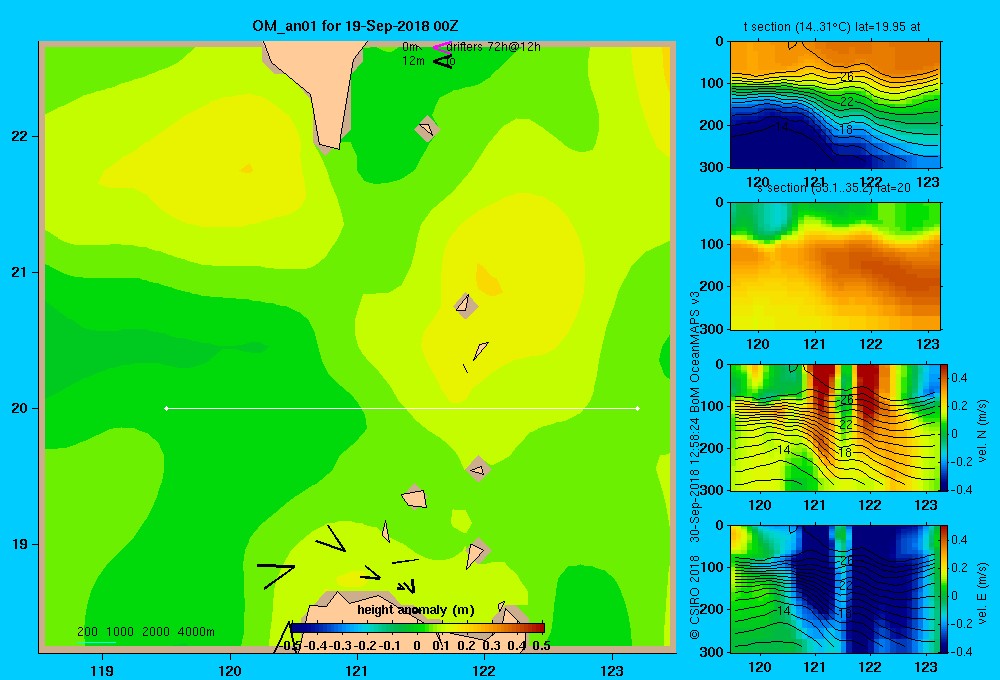Click the '14' isotherm label in t section
The width and height of the screenshot is (1000, 680).
tap(781, 127)
